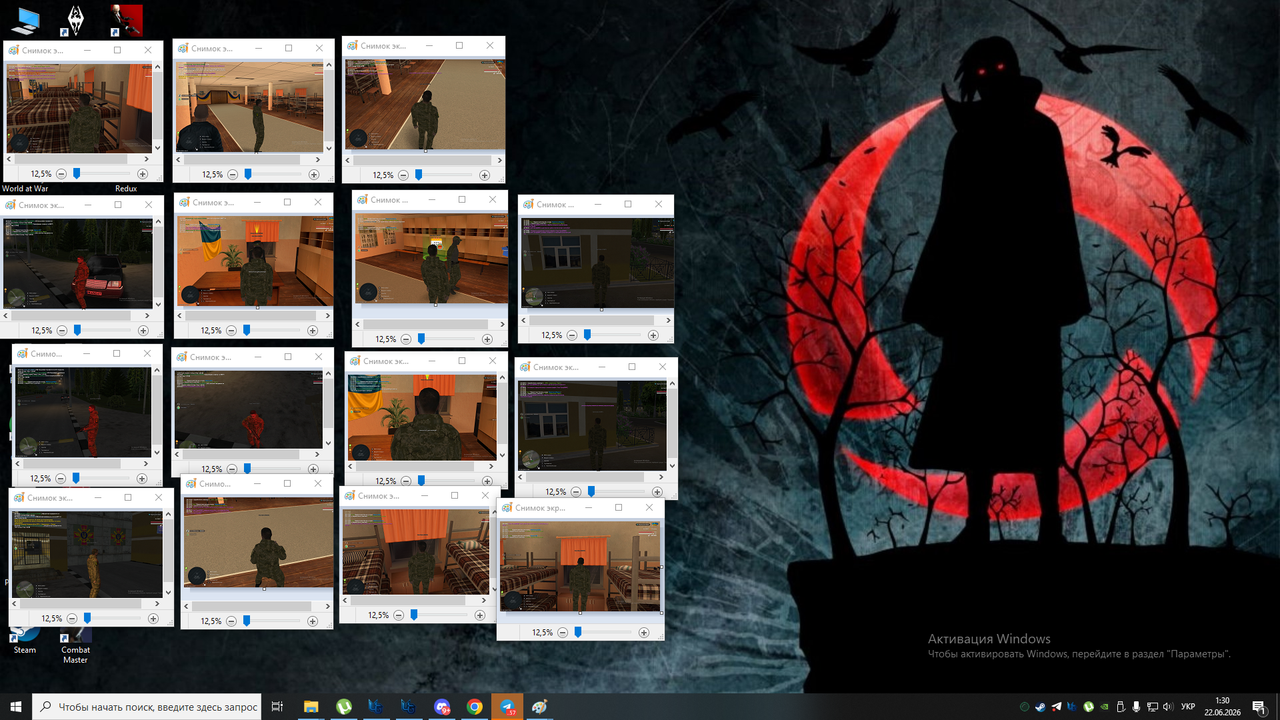Viewport: 1280px width, 720px height.
Task: Open Telegram from the taskbar
Action: point(507,706)
